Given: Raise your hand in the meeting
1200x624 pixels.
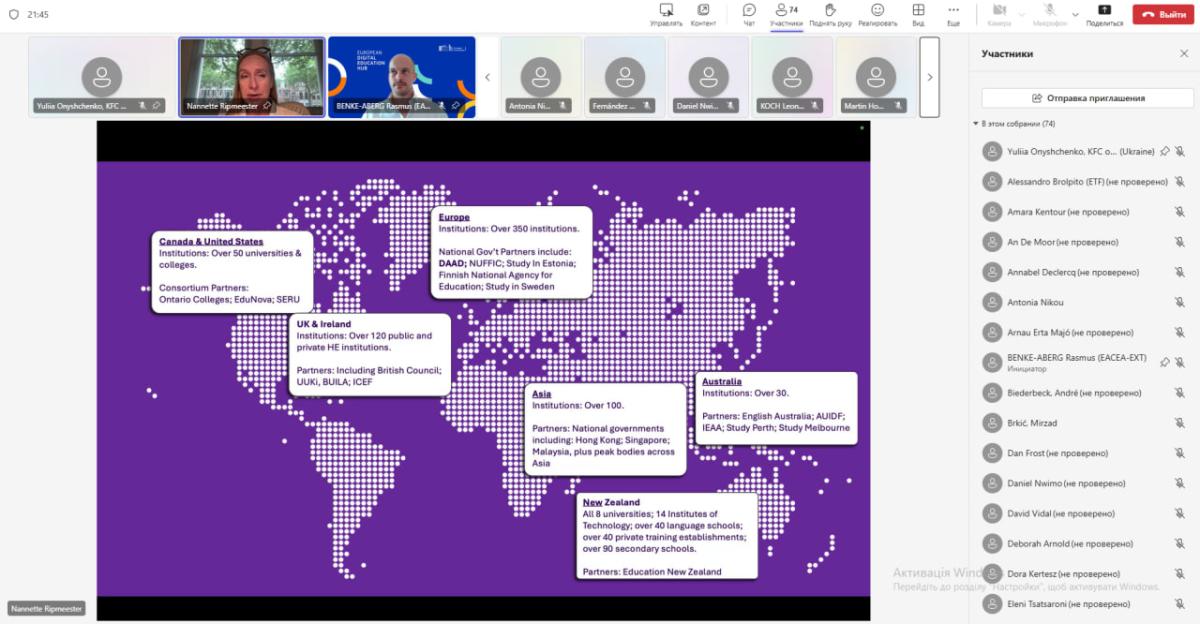Looking at the screenshot, I should pos(829,14).
